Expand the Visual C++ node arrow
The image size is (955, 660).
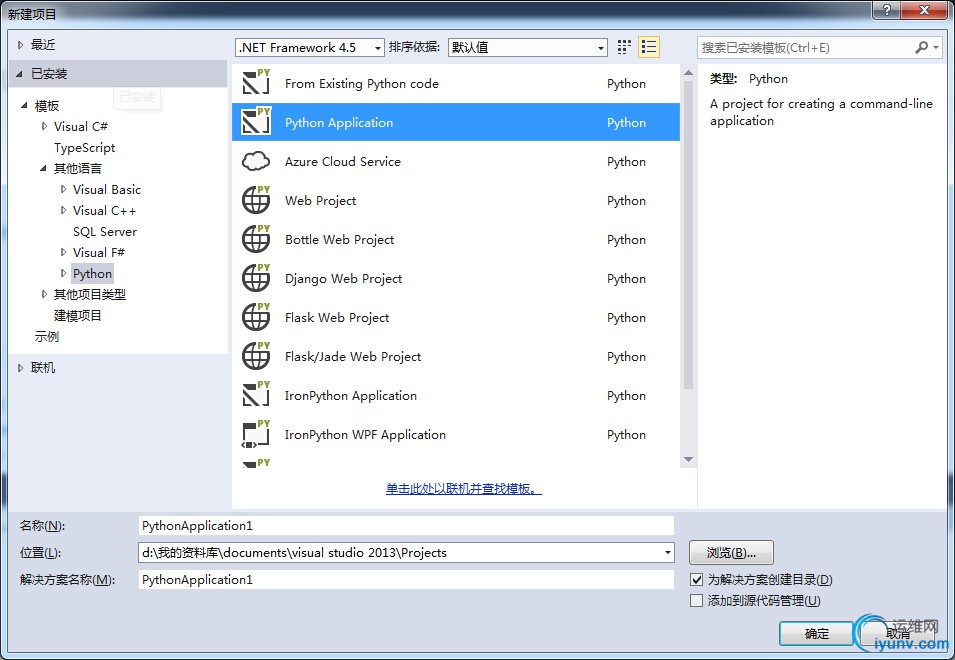click(x=63, y=210)
